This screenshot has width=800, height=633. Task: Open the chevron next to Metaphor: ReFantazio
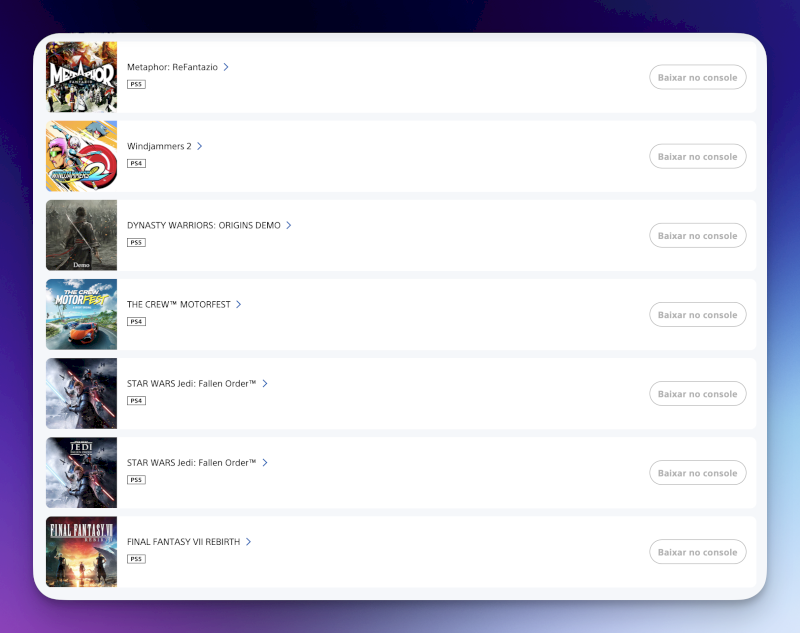[x=226, y=67]
